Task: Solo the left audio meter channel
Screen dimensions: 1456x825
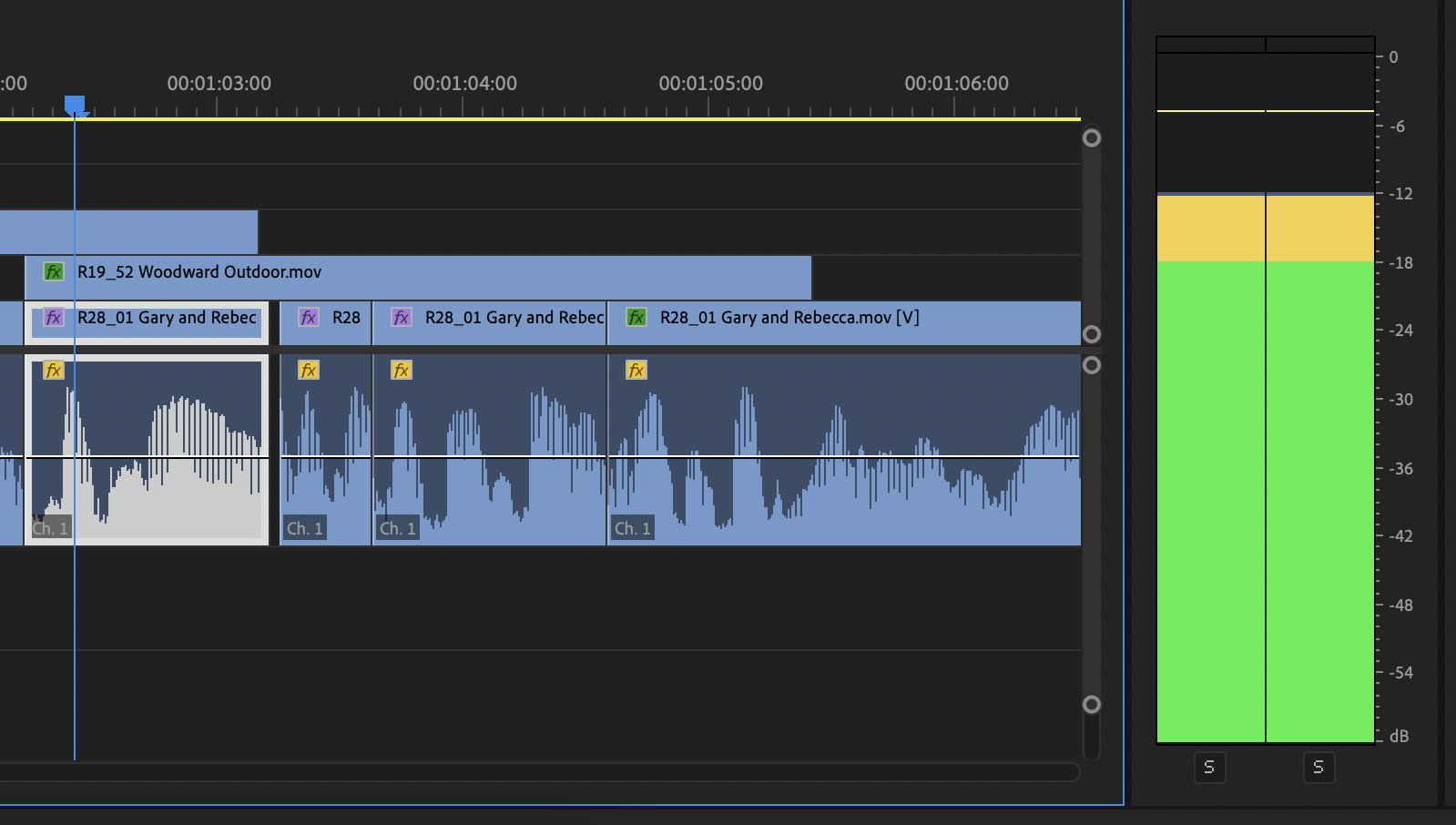Action: coord(1209,768)
